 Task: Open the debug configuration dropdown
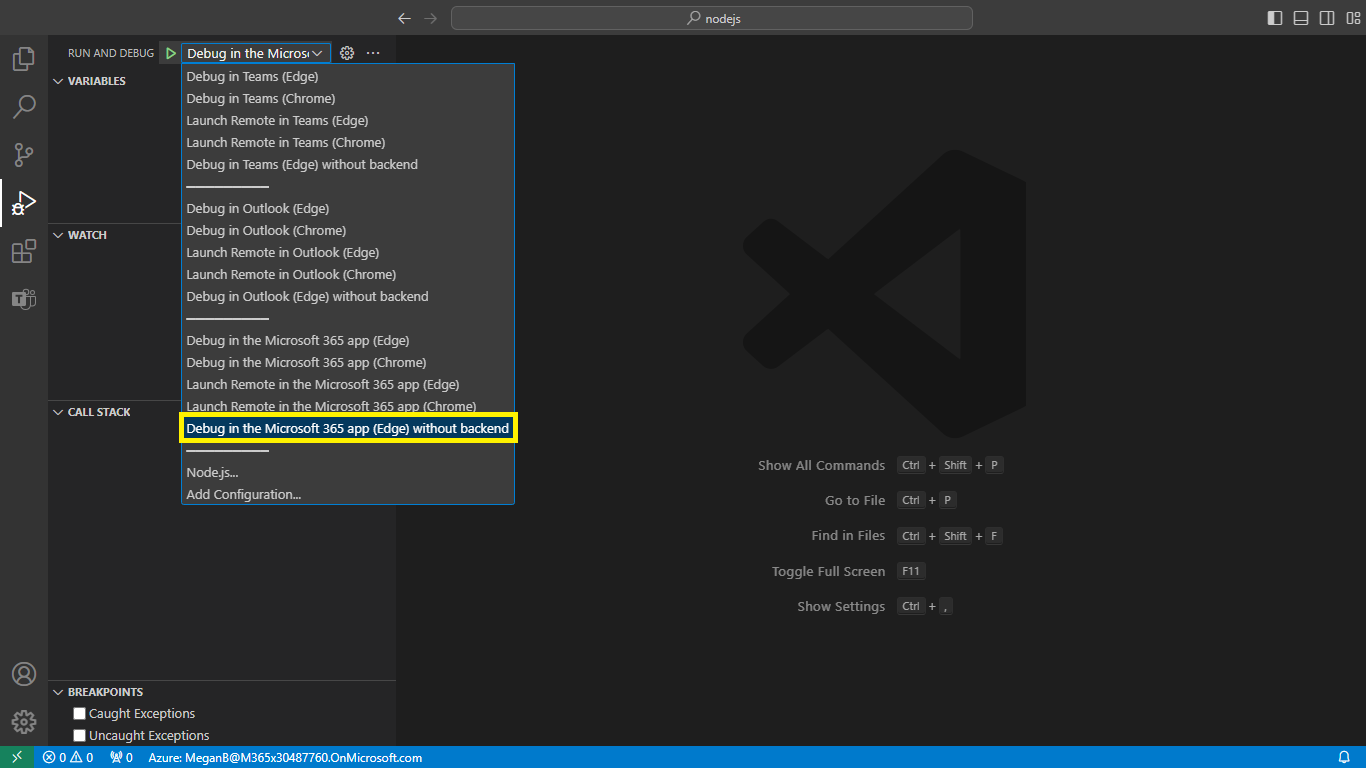coord(256,53)
